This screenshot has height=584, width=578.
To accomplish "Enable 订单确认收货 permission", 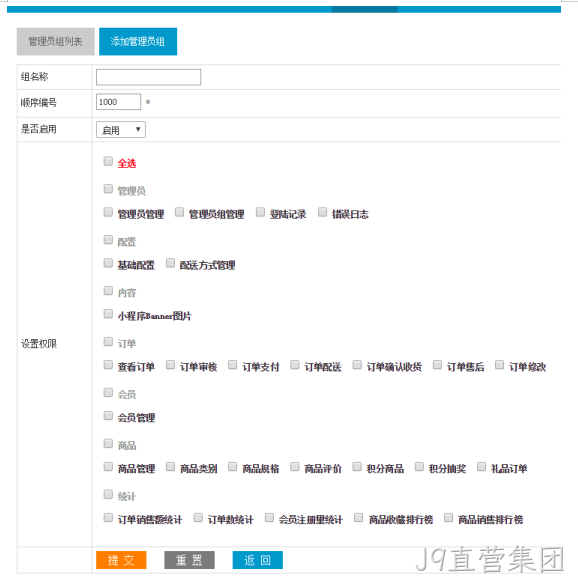I will click(357, 365).
